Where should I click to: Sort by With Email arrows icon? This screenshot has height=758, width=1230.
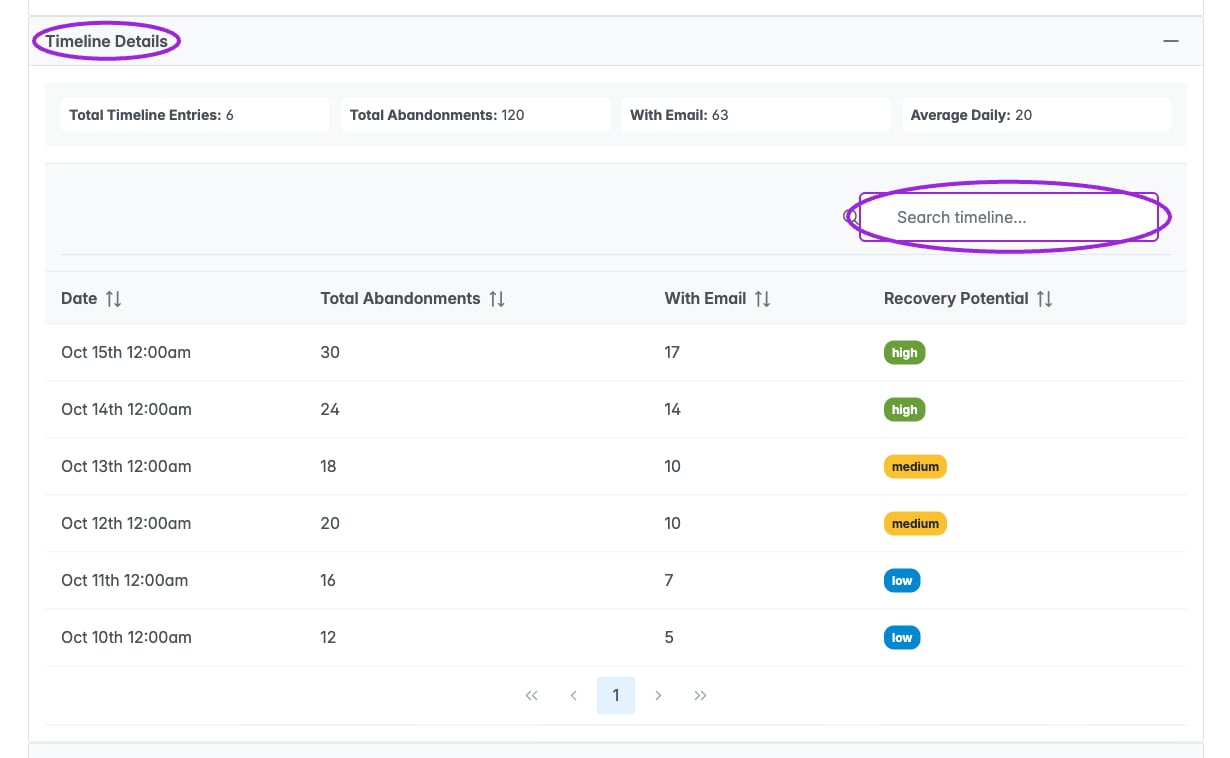[x=762, y=298]
